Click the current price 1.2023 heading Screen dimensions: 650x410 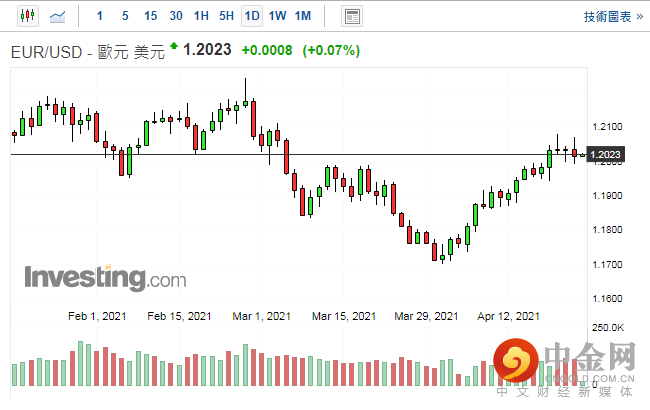[207, 50]
